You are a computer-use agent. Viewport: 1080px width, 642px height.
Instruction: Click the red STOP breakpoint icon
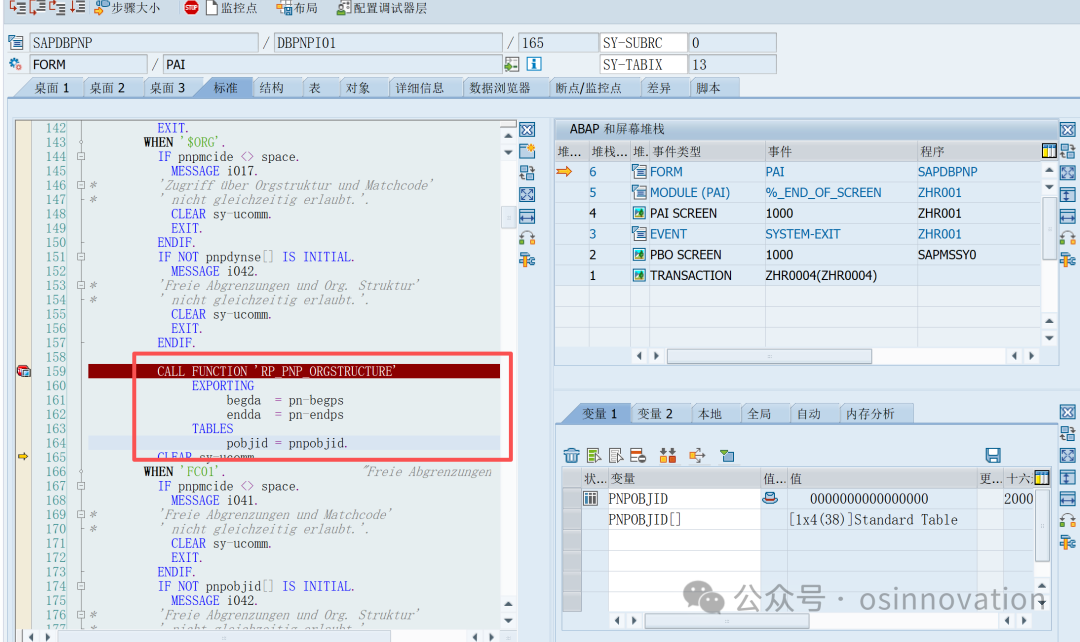(x=191, y=8)
